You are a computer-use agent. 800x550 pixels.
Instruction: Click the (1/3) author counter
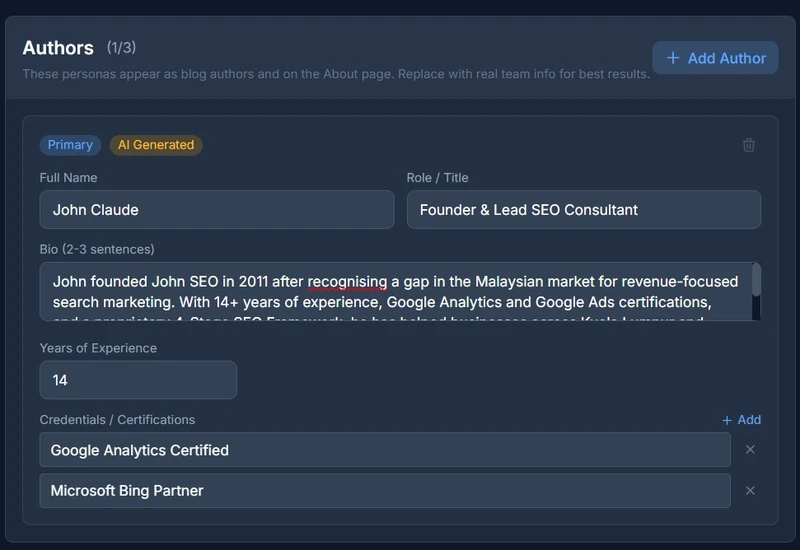point(121,48)
